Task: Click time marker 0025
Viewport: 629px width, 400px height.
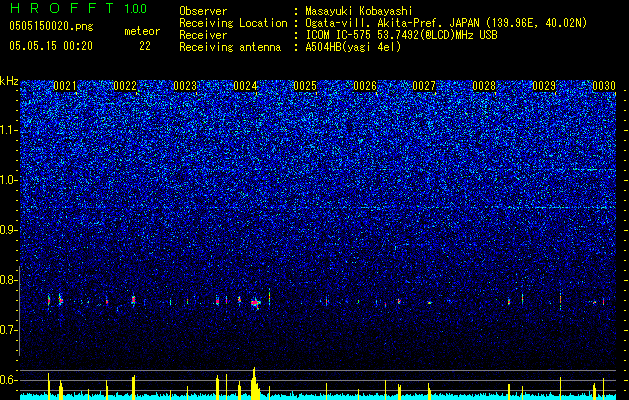Action: click(x=305, y=86)
